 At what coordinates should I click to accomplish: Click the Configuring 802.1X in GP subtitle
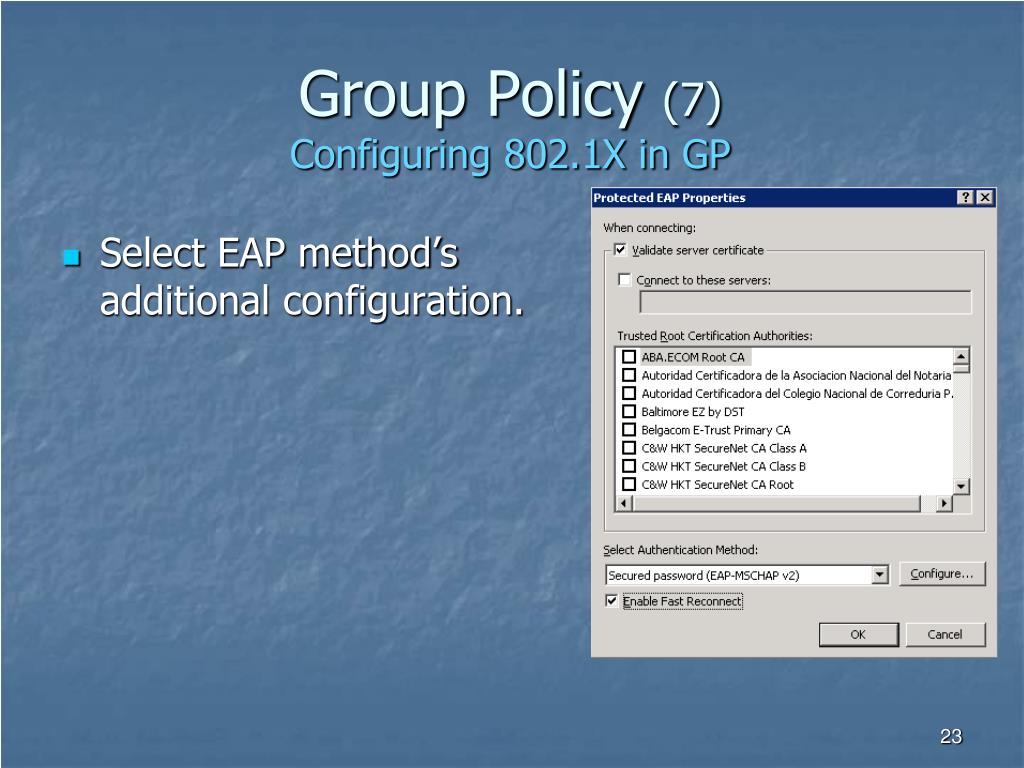[510, 155]
